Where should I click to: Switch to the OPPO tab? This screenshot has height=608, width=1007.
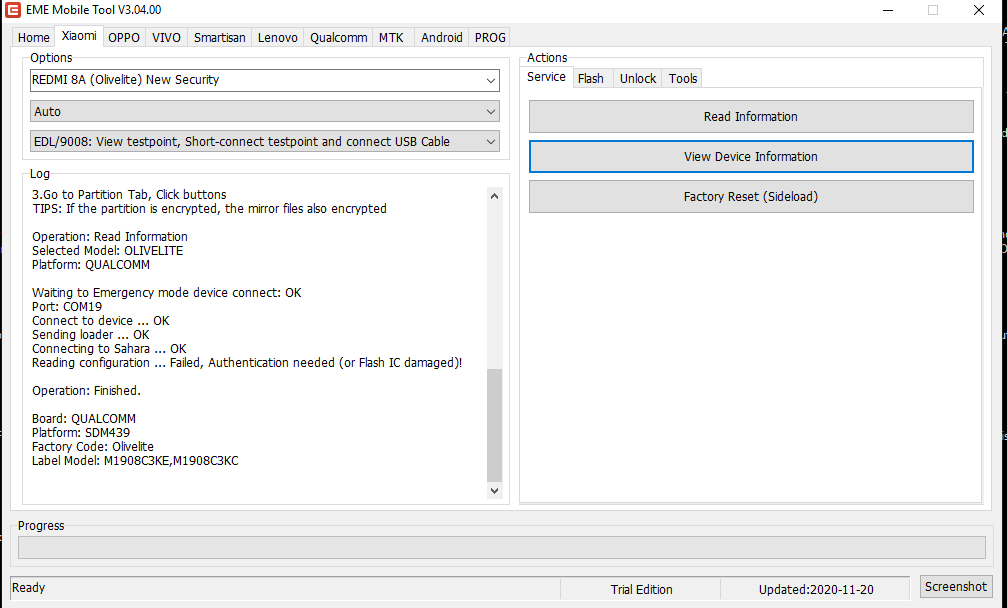tap(124, 37)
